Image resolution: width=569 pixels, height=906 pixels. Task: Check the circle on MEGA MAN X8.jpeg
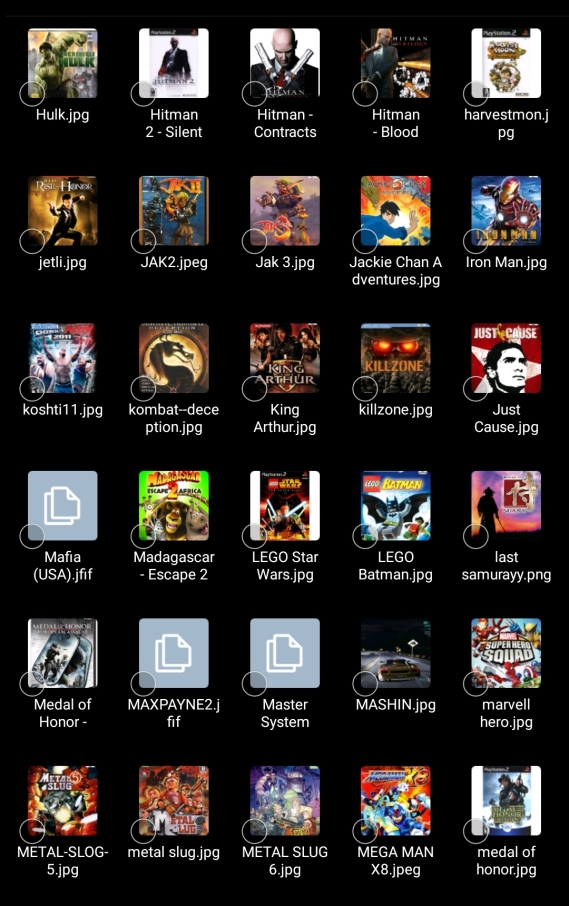tap(365, 831)
